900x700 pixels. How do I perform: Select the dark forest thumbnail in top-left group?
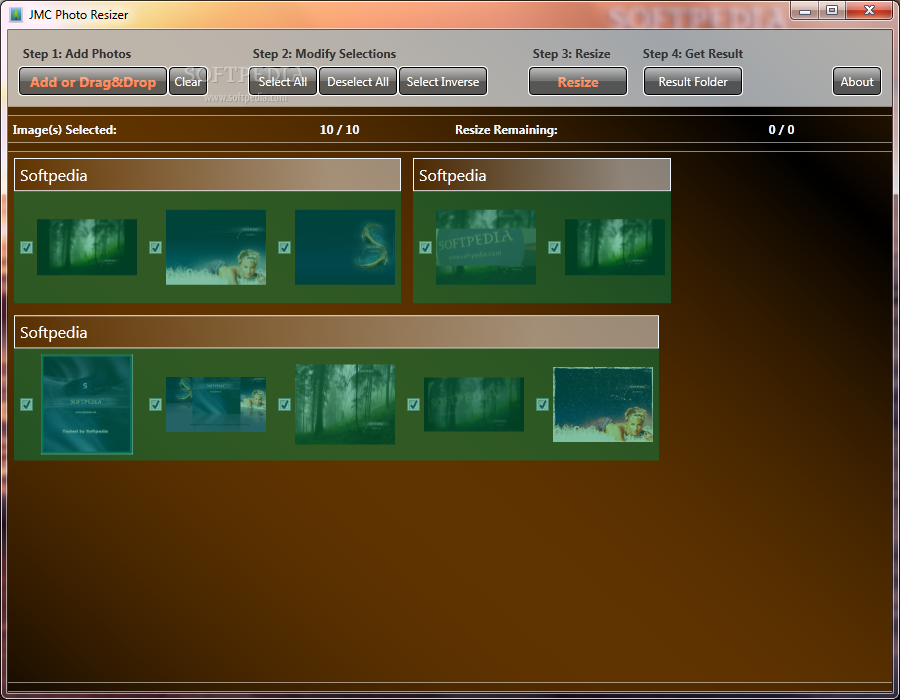click(x=87, y=247)
